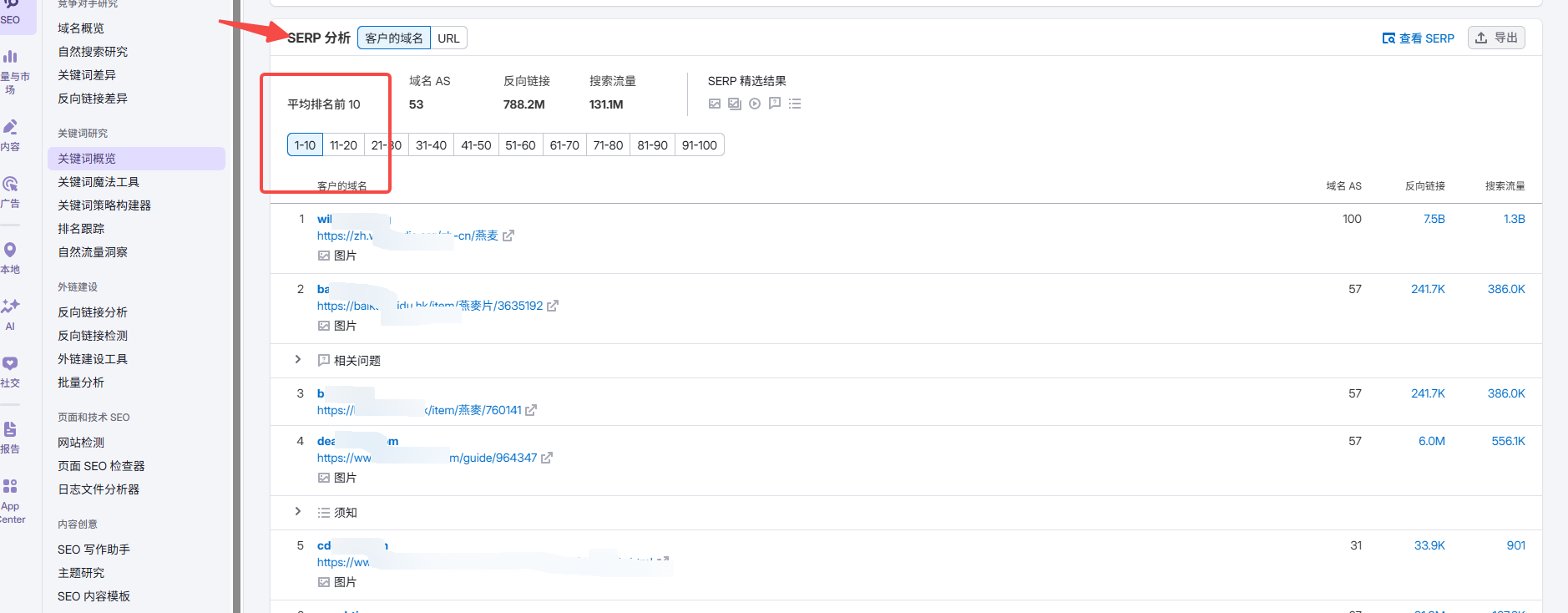
Task: Click the 导出 export button
Action: [1496, 38]
